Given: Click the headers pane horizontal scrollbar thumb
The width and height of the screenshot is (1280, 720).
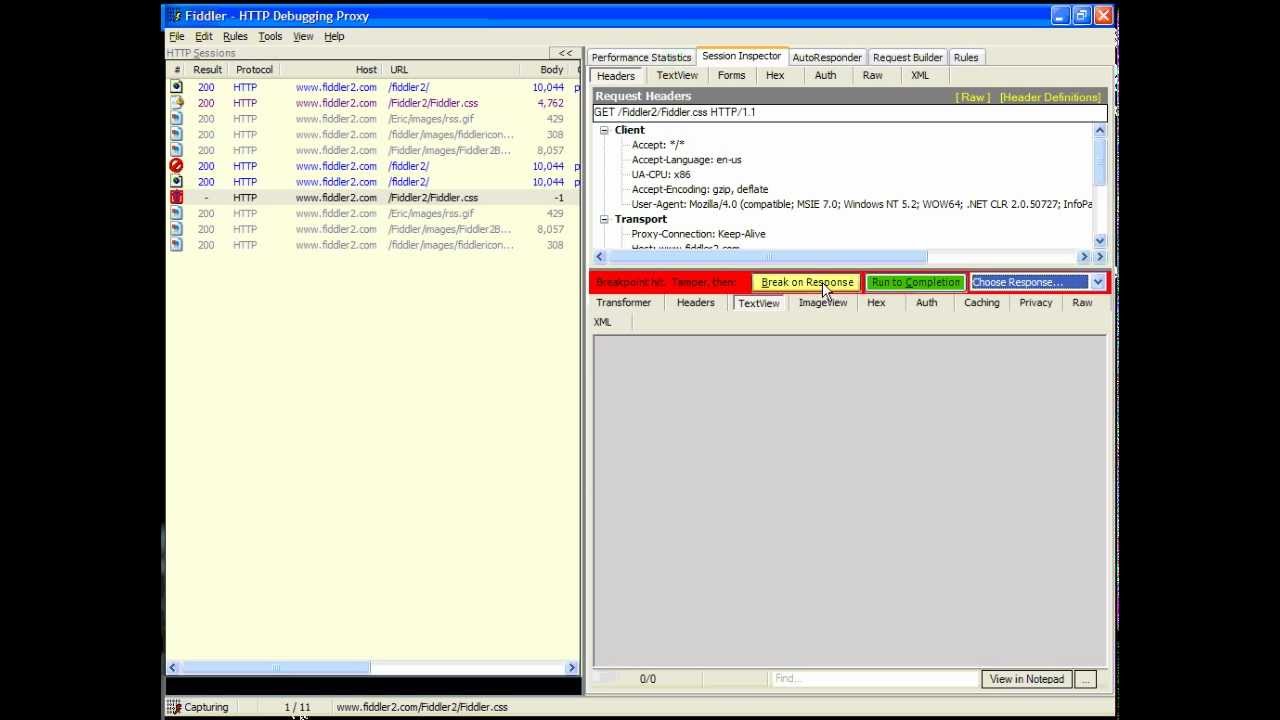Looking at the screenshot, I should pyautogui.click(x=768, y=257).
